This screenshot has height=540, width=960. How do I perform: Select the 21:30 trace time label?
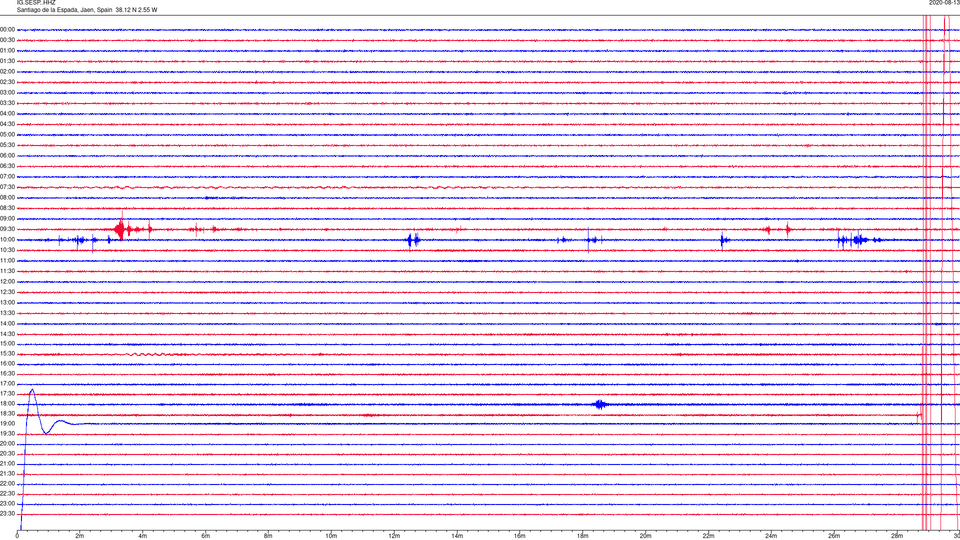[7, 474]
